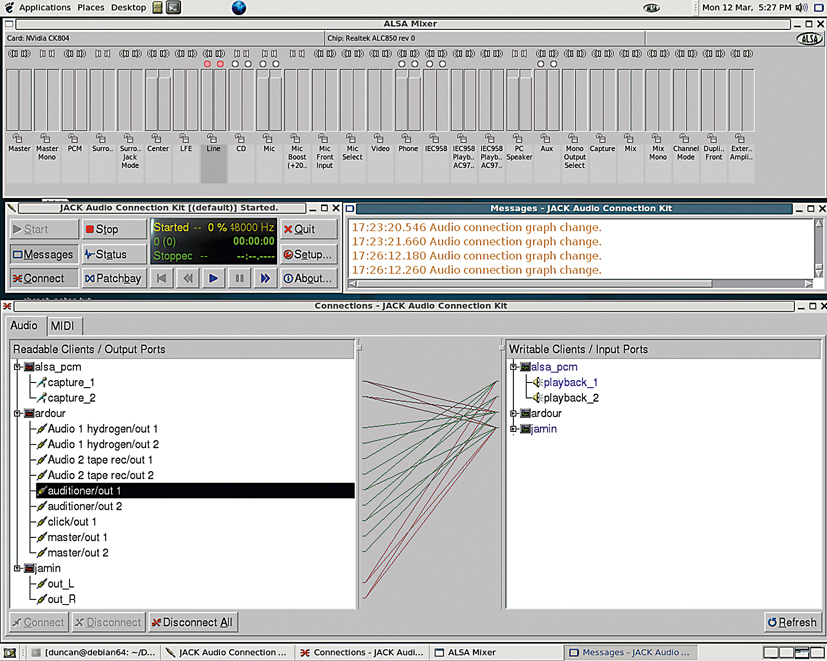Viewport: 827px width, 661px height.
Task: Collapse the jamin output ports tree
Action: click(16, 568)
